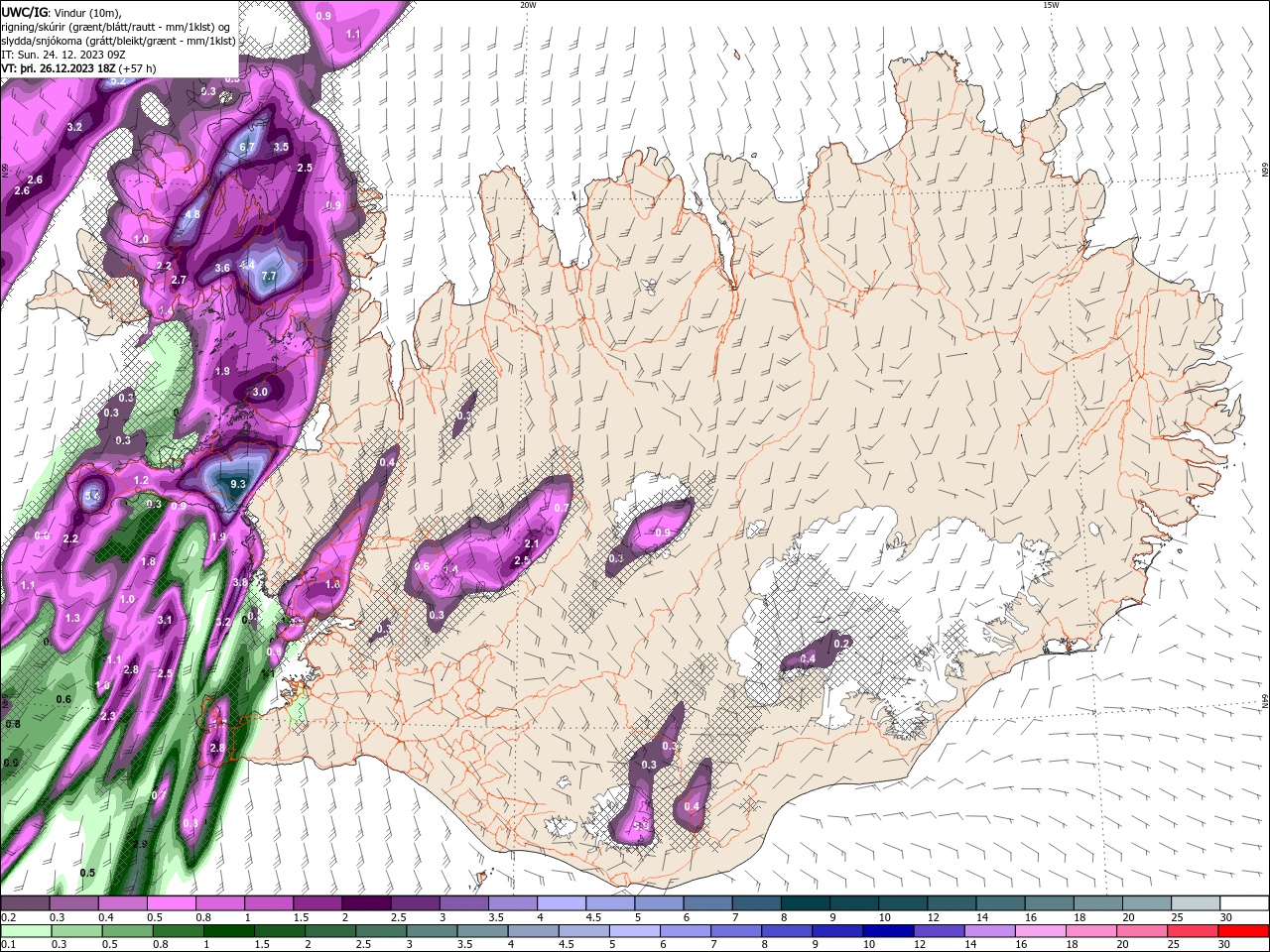
Task: Click the 'IT: Sun. 24. 12. 2023 09Z' line
Action: 63,55
